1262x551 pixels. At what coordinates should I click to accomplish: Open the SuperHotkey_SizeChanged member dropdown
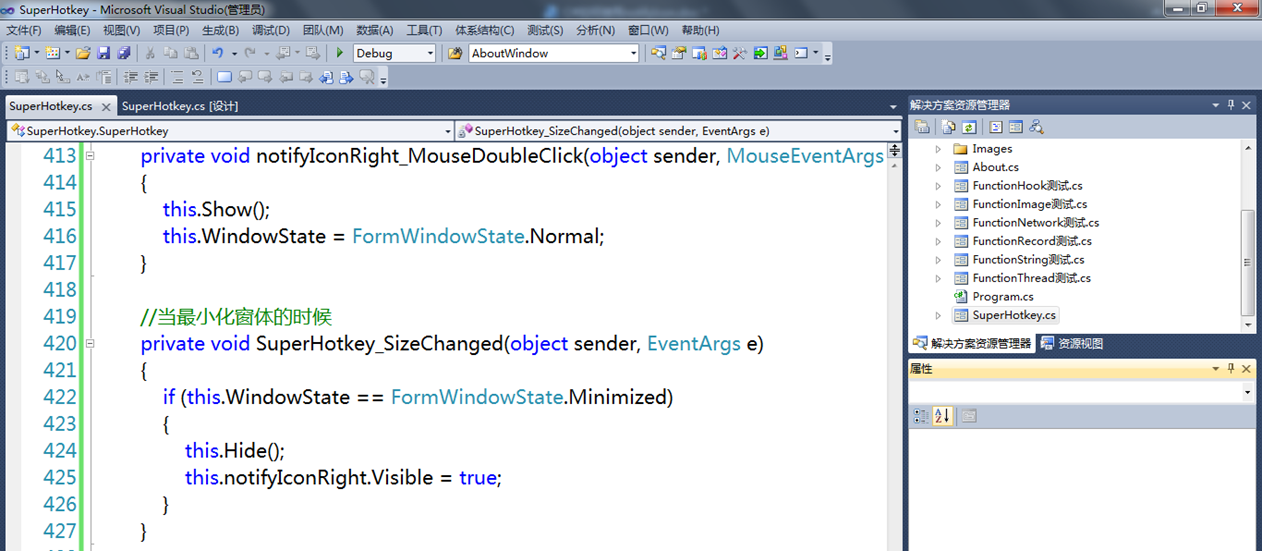click(895, 131)
